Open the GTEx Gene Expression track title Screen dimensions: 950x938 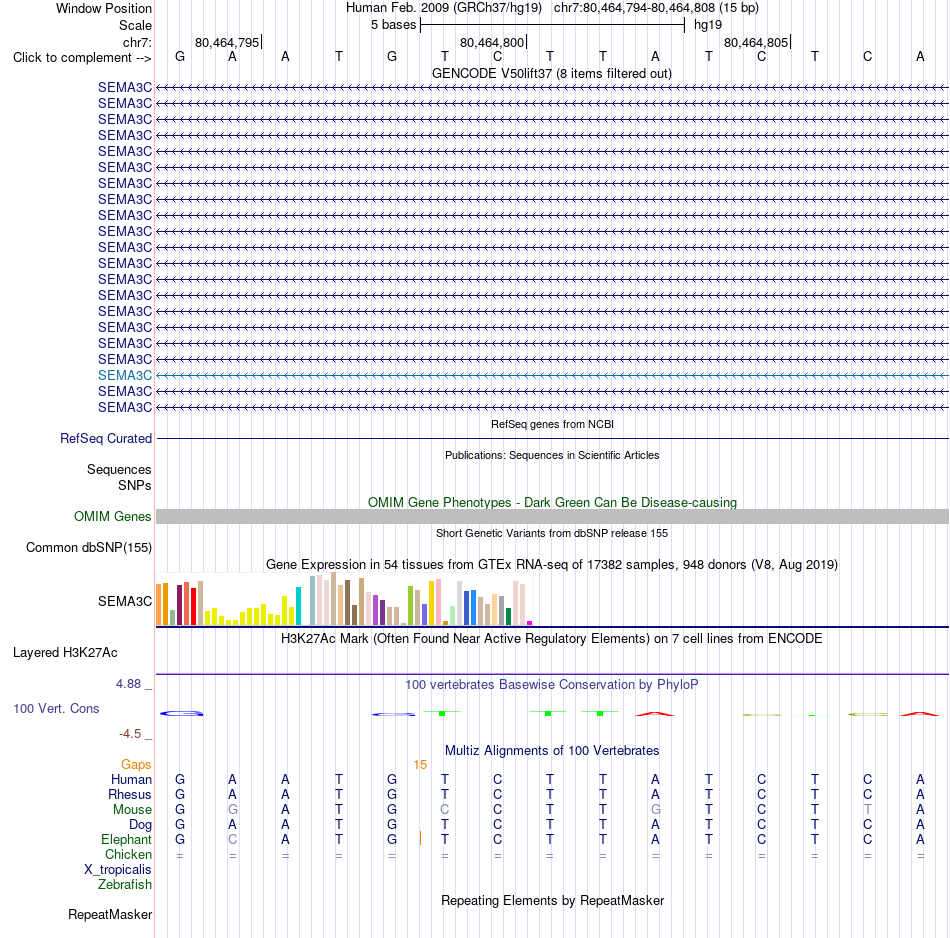click(x=552, y=565)
